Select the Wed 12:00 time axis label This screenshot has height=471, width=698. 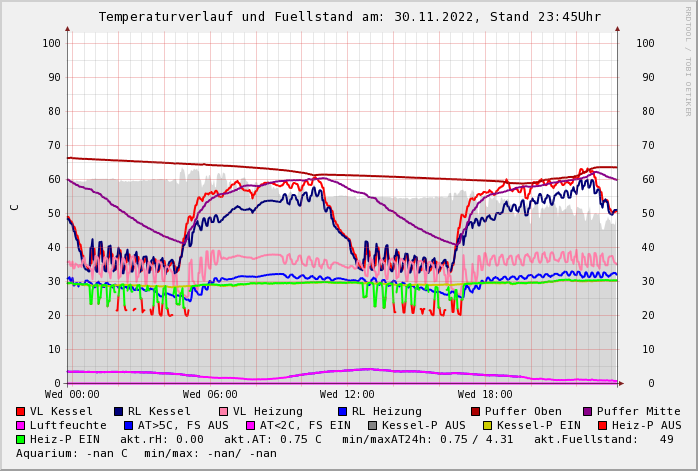pyautogui.click(x=347, y=394)
